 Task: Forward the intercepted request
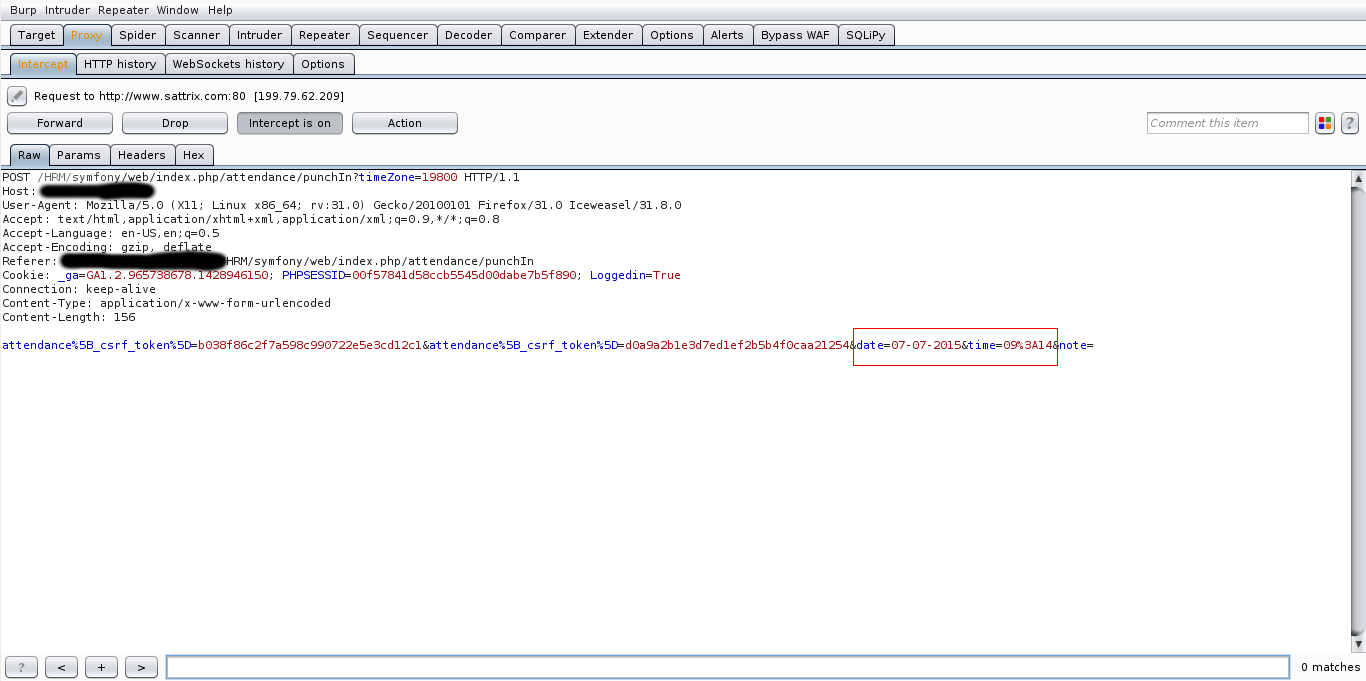[x=60, y=123]
